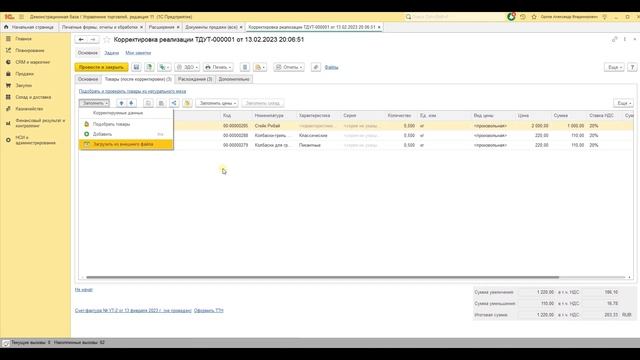Screen dimensions: 640x360
Task: Switch to Дополнительно tab
Action: pos(234,79)
